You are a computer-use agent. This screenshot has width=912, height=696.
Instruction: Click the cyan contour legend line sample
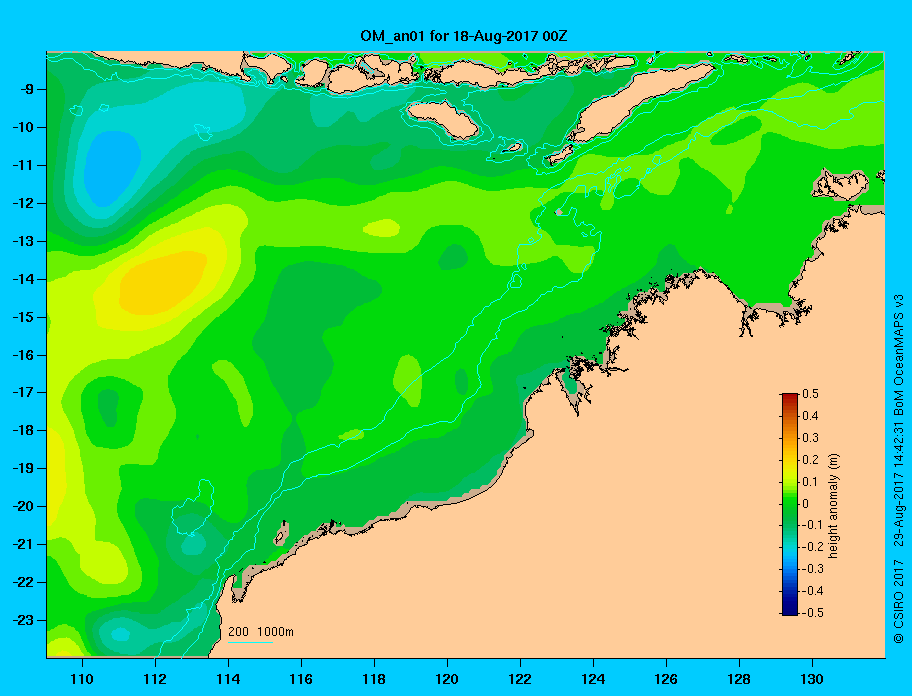pyautogui.click(x=250, y=642)
